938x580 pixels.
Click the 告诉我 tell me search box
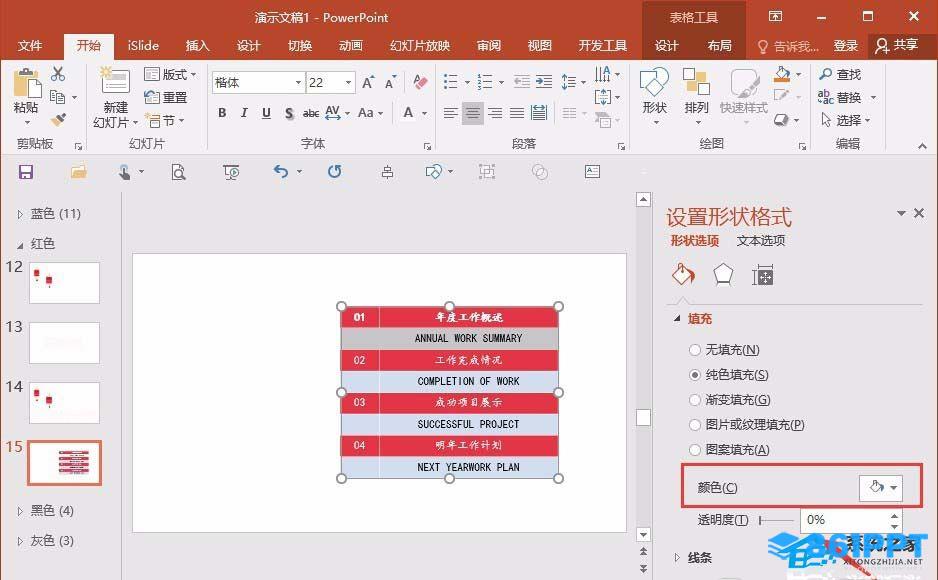point(787,46)
